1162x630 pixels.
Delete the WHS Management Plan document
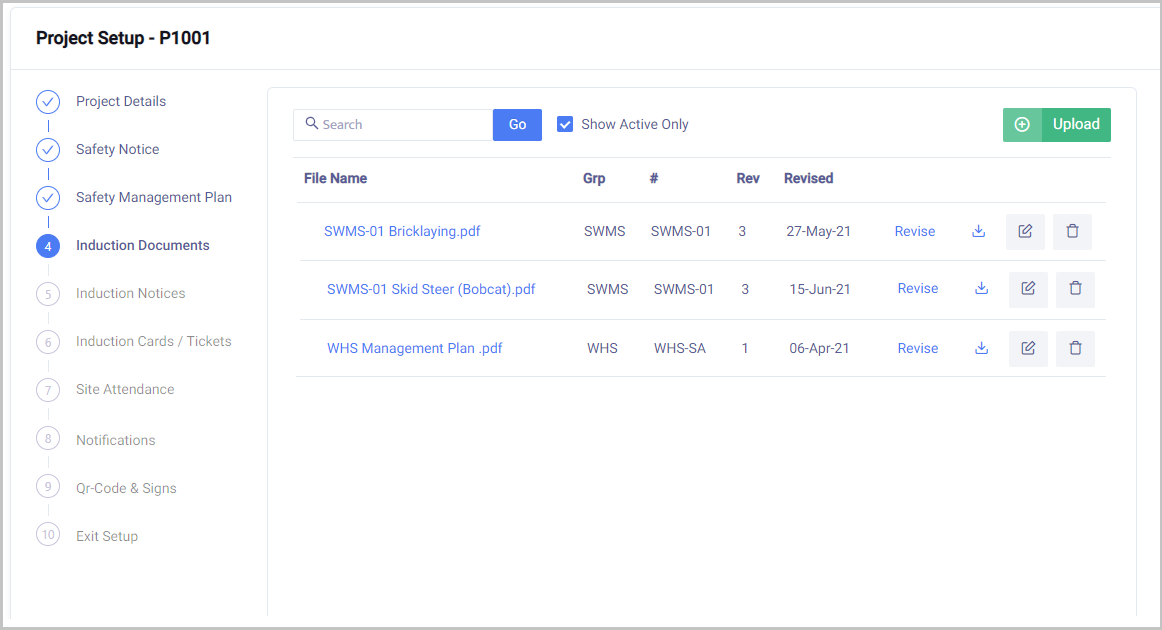(x=1075, y=349)
